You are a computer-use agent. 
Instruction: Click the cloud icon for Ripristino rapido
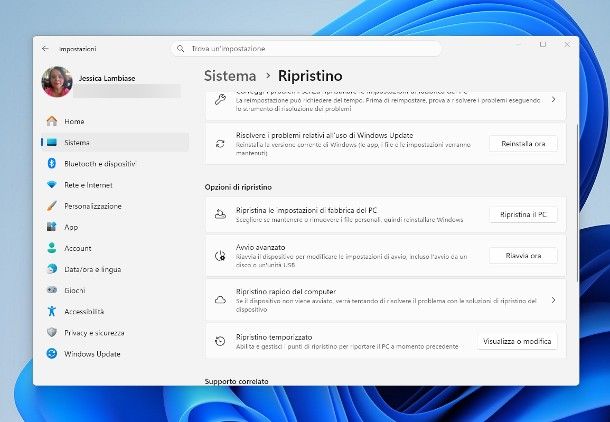pyautogui.click(x=220, y=300)
